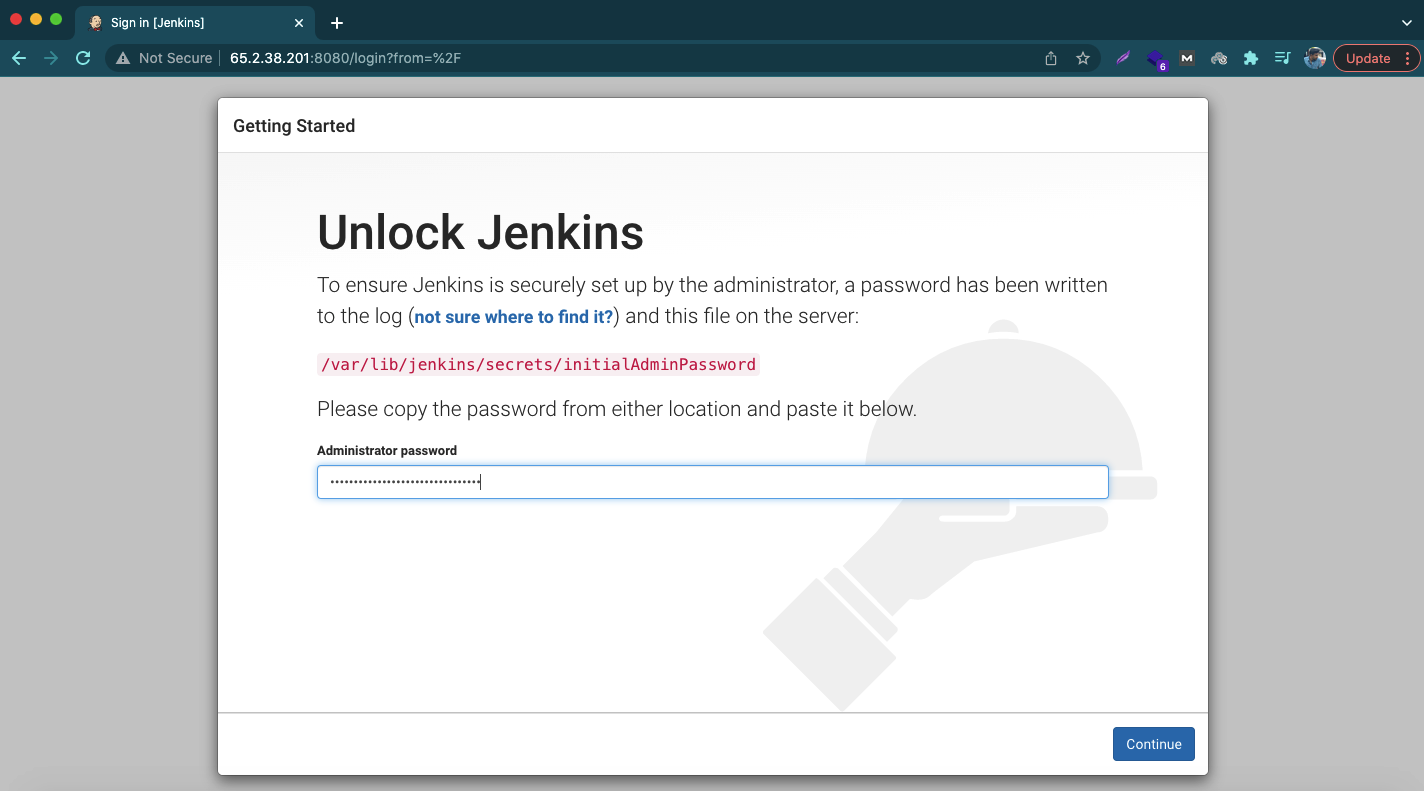Click the Not Secure label text

[x=176, y=58]
